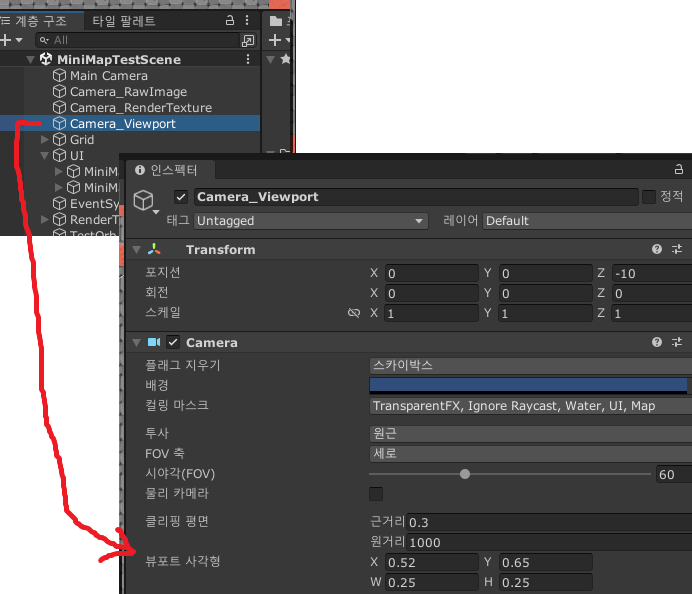The width and height of the screenshot is (692, 594).
Task: Select the EventSy object in the Hierarchy
Action: point(94,203)
